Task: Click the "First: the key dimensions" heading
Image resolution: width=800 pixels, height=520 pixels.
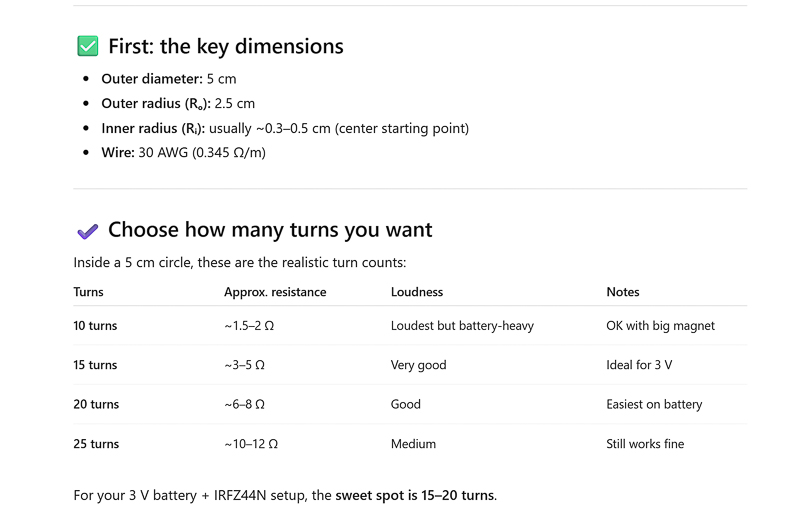Action: click(225, 46)
